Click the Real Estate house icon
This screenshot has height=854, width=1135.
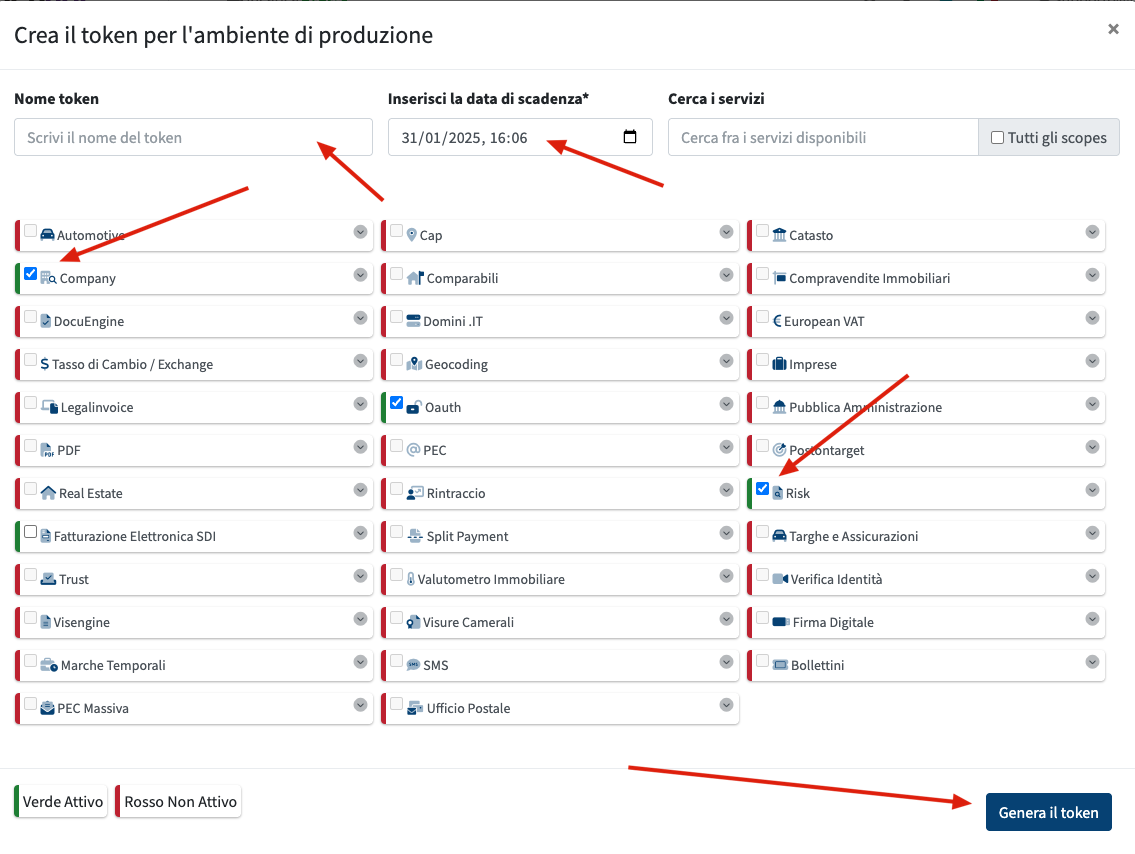click(x=48, y=493)
